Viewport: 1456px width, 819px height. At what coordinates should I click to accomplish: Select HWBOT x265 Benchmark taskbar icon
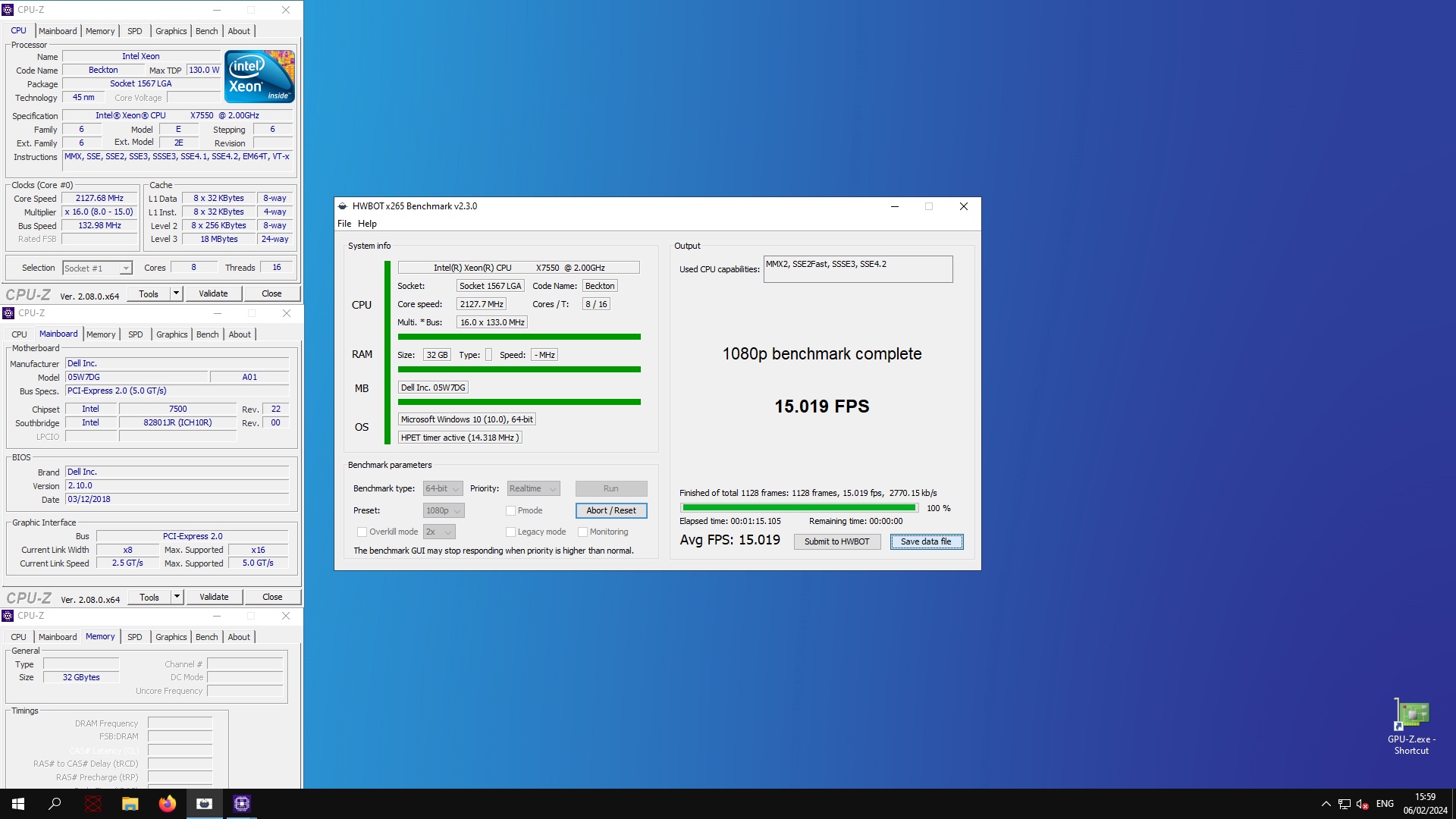pos(205,804)
